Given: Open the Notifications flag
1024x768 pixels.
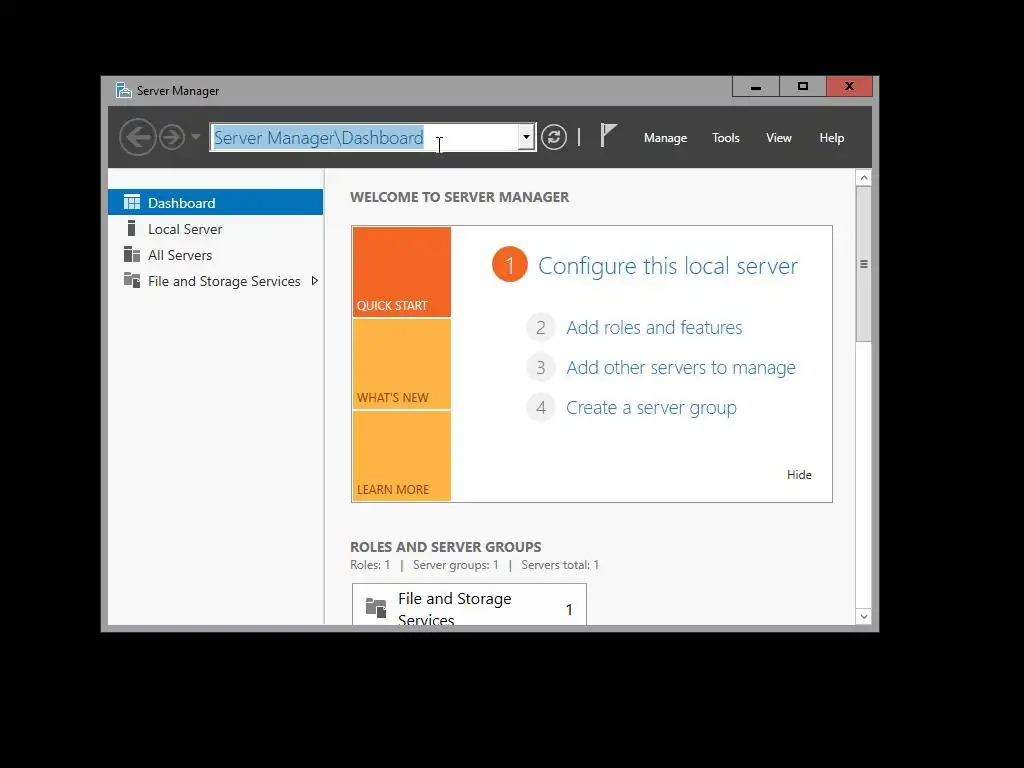Looking at the screenshot, I should click(x=608, y=136).
